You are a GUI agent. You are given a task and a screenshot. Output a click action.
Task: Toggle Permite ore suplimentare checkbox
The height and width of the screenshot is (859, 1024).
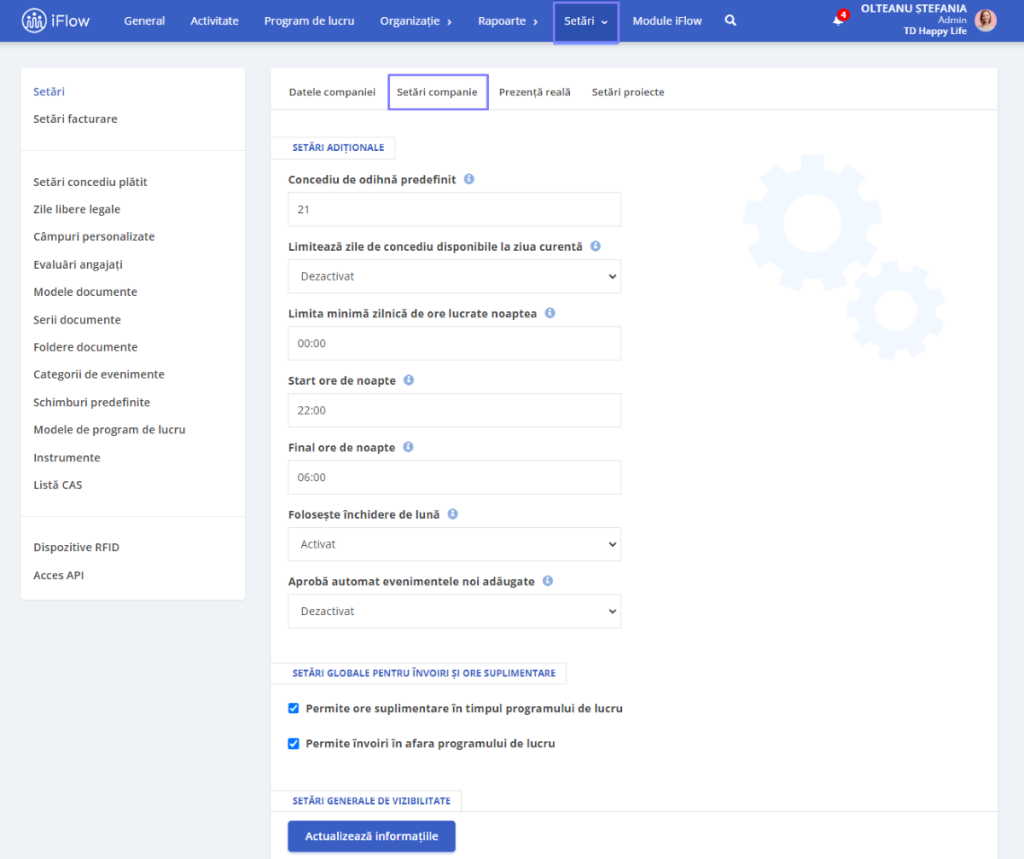(294, 708)
